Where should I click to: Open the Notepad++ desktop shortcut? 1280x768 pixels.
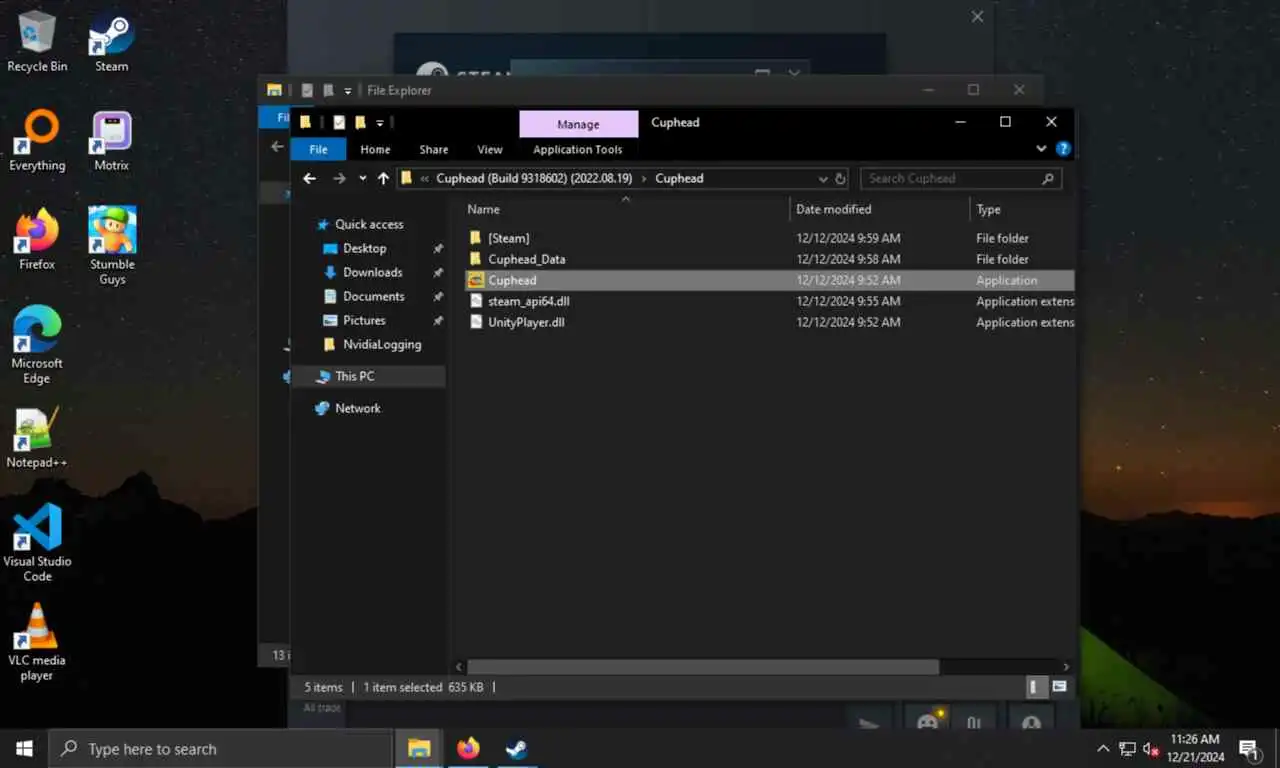tap(37, 438)
